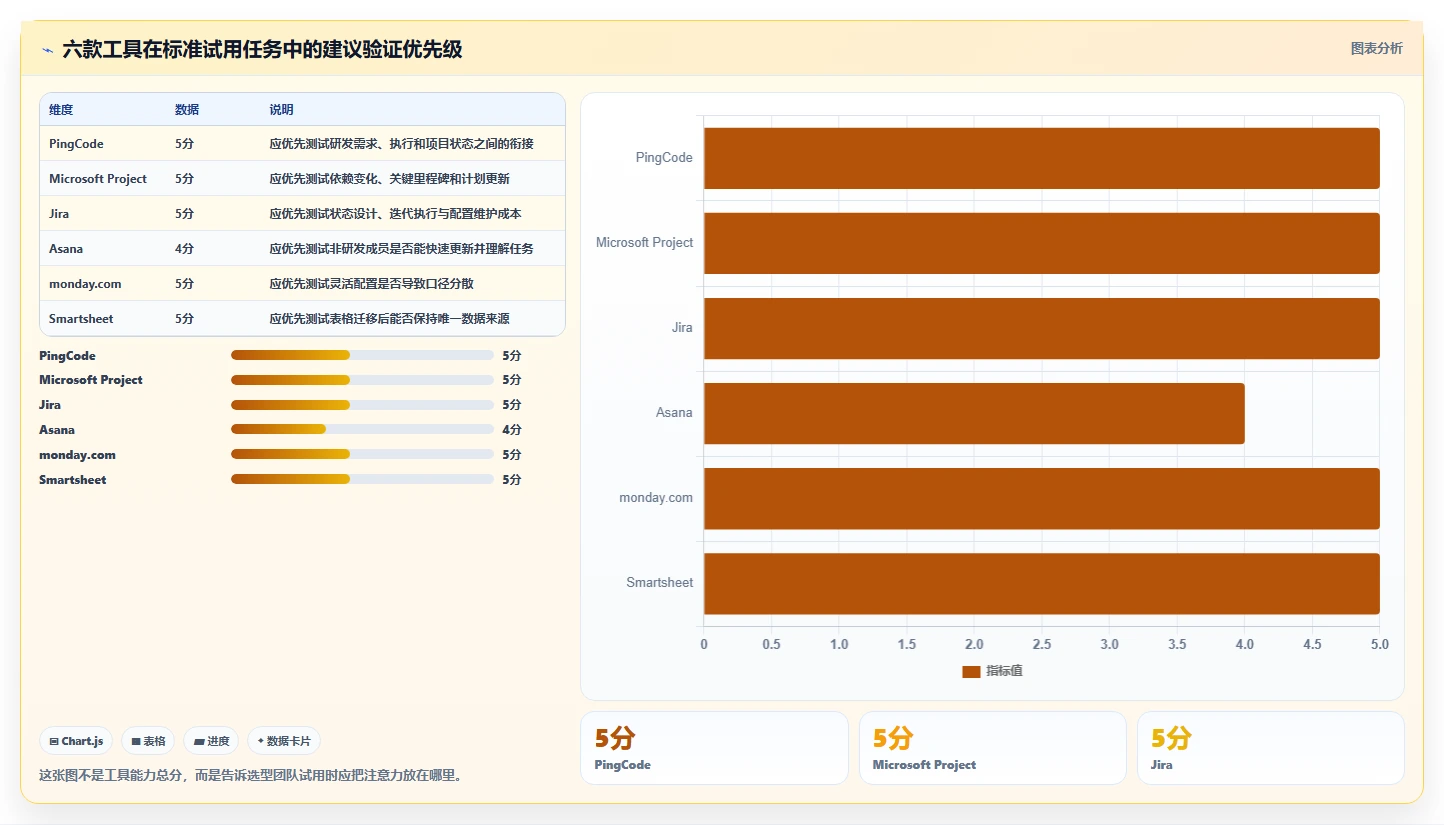The image size is (1444, 825).
Task: Click Smartsheet table cell
Action: pyautogui.click(x=81, y=319)
